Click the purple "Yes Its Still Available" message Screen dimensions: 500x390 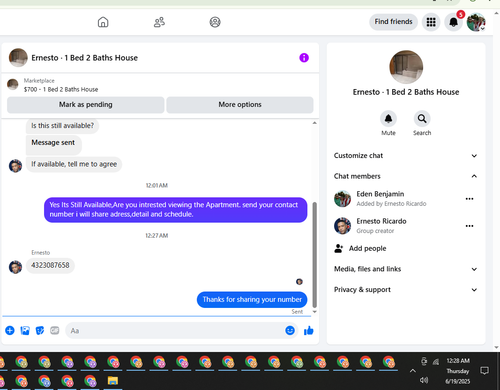[x=175, y=210]
